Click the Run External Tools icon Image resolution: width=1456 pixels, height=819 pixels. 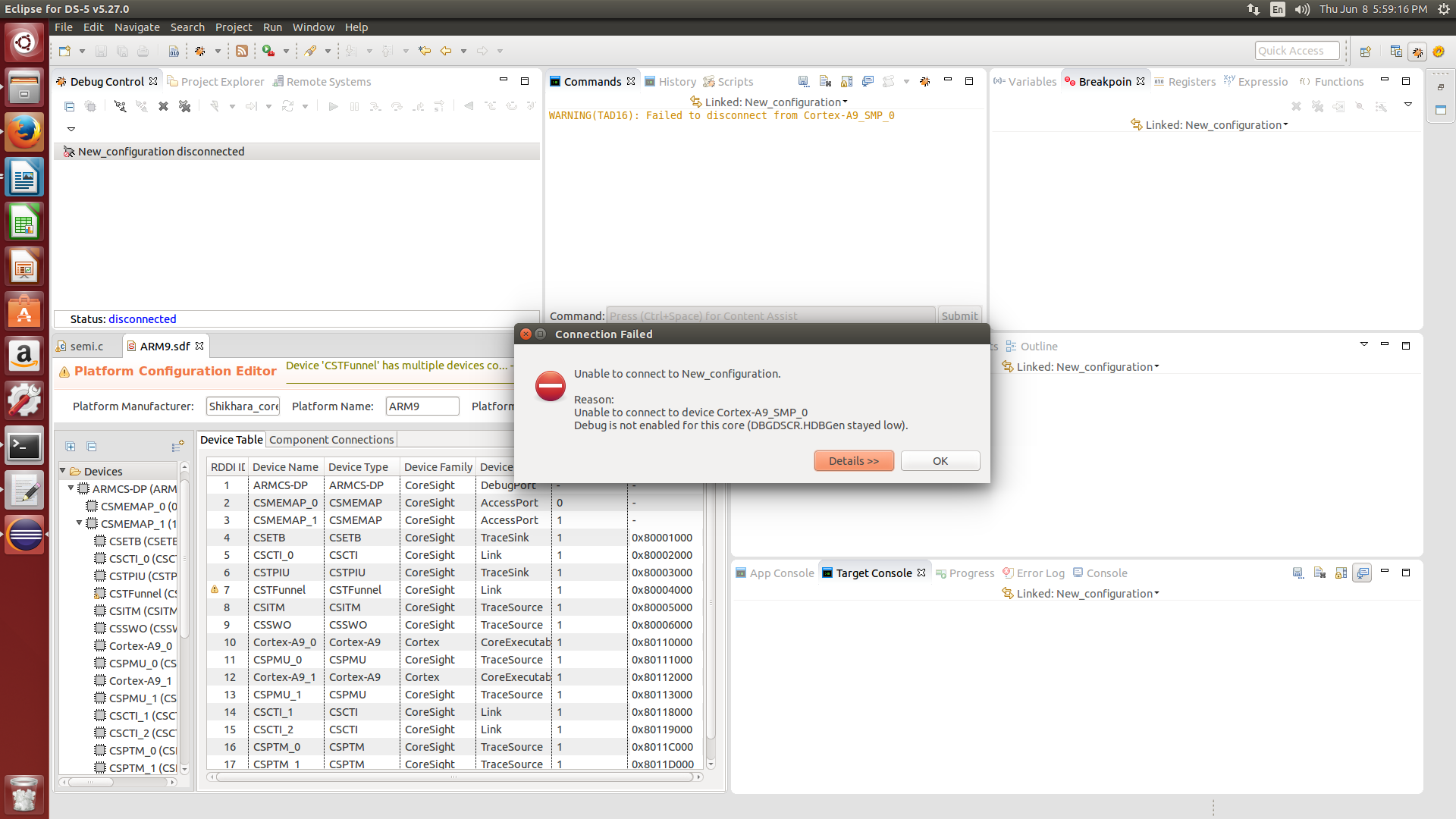click(268, 51)
